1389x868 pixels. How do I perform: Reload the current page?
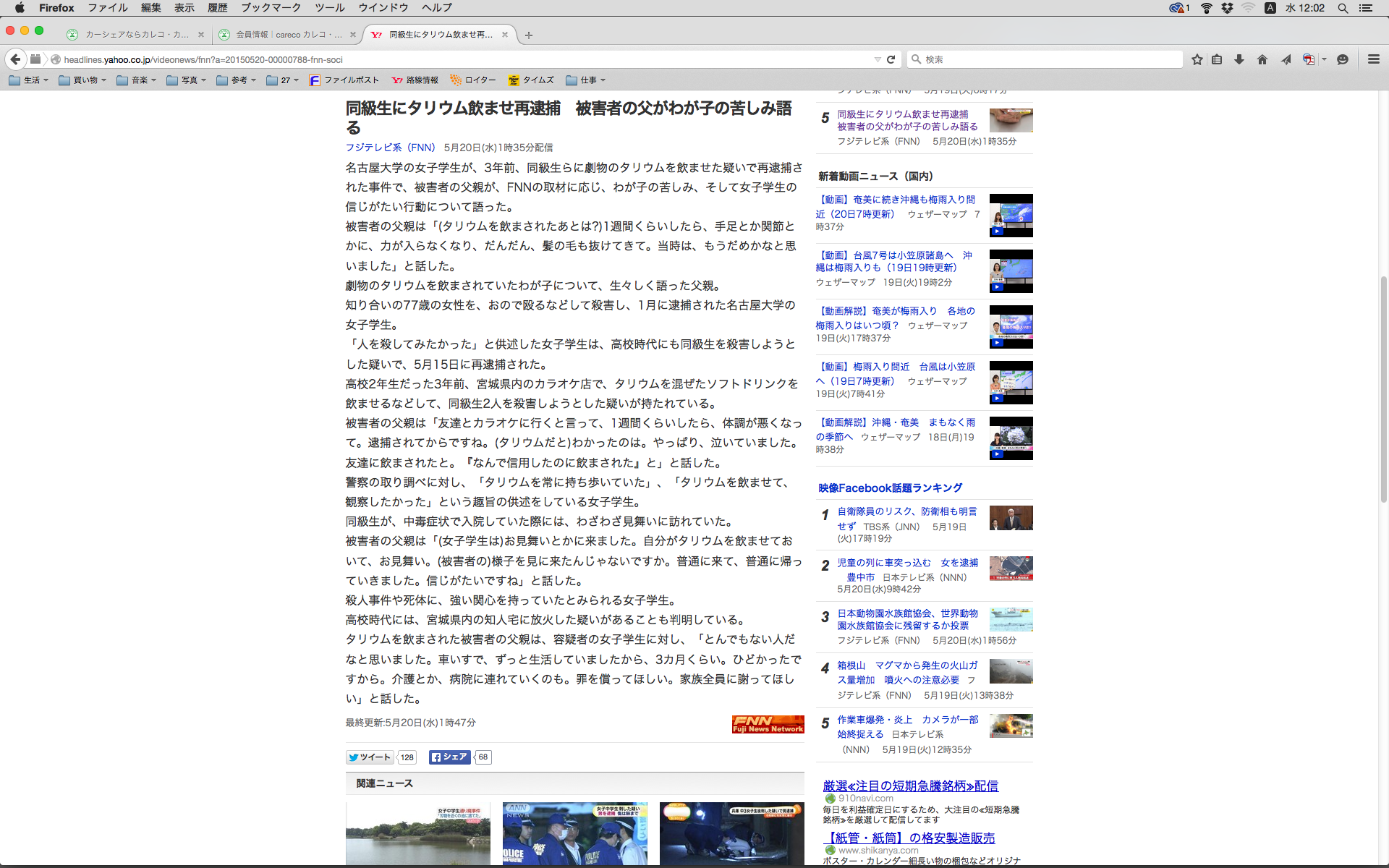pyautogui.click(x=891, y=59)
